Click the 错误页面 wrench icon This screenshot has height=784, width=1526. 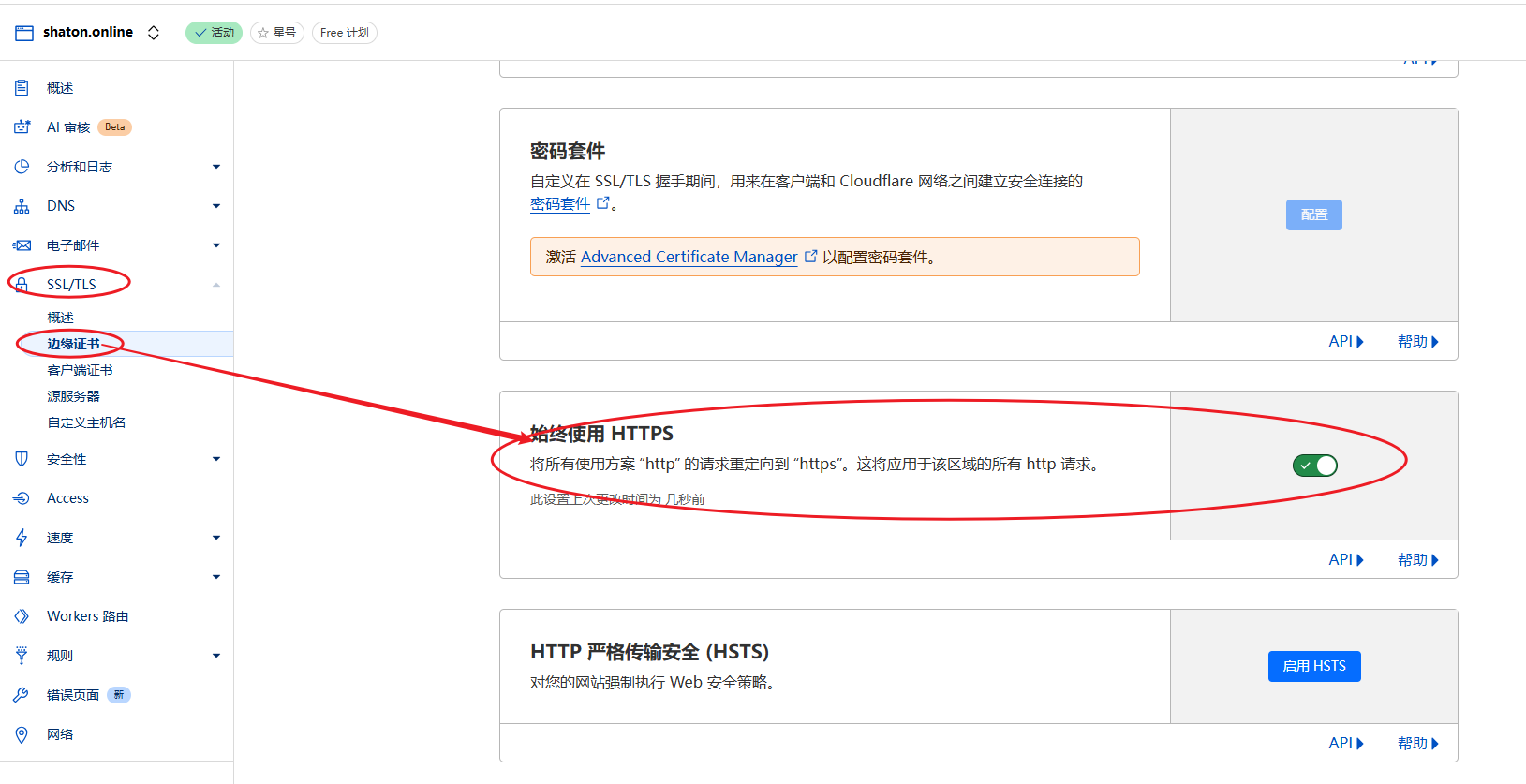(22, 695)
